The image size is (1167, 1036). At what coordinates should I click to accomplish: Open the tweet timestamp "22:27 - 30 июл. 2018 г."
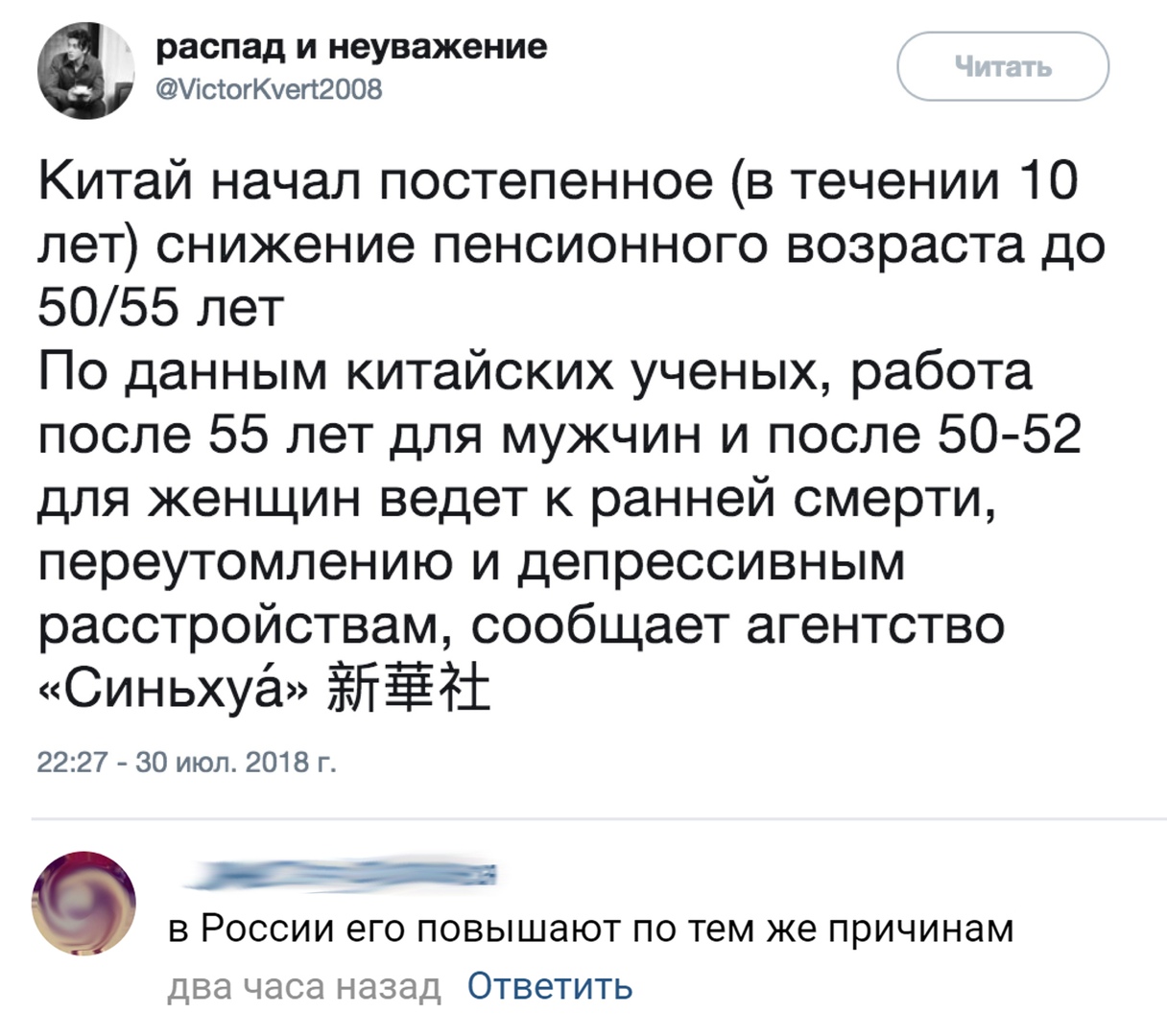186,763
